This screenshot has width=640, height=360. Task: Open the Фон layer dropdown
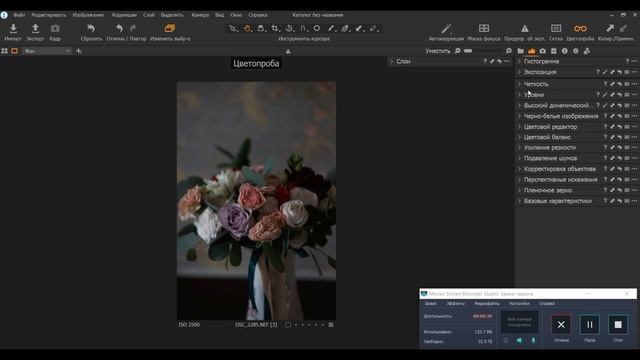coord(47,51)
